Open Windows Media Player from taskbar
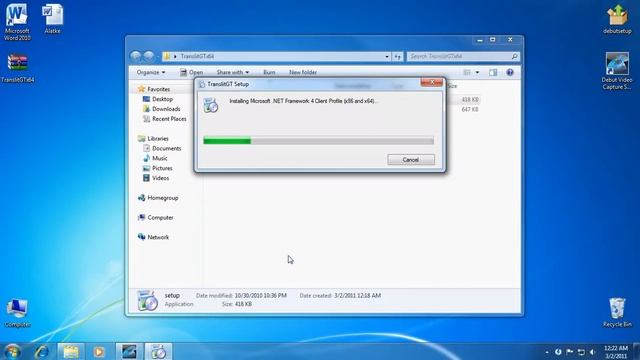The height and width of the screenshot is (360, 640). coord(99,351)
